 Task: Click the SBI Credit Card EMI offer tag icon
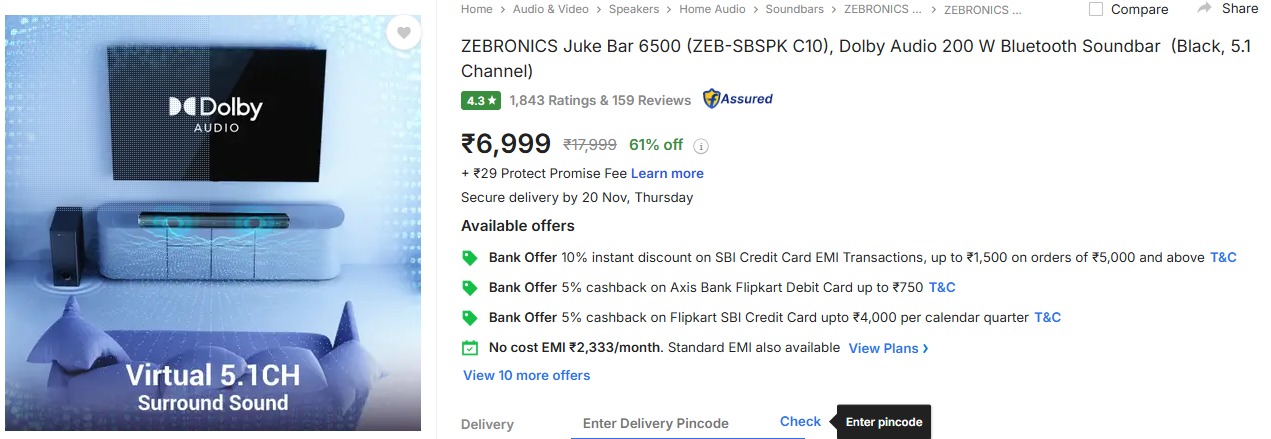tap(470, 258)
